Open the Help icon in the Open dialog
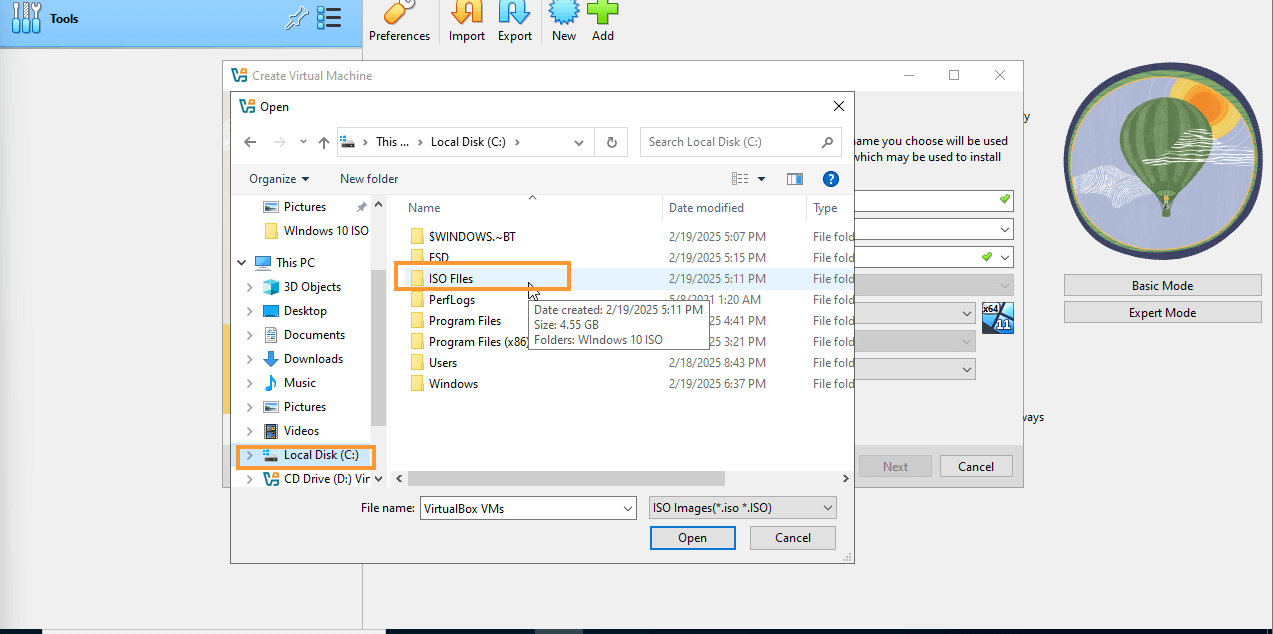Screen dimensions: 1273x634 830,179
